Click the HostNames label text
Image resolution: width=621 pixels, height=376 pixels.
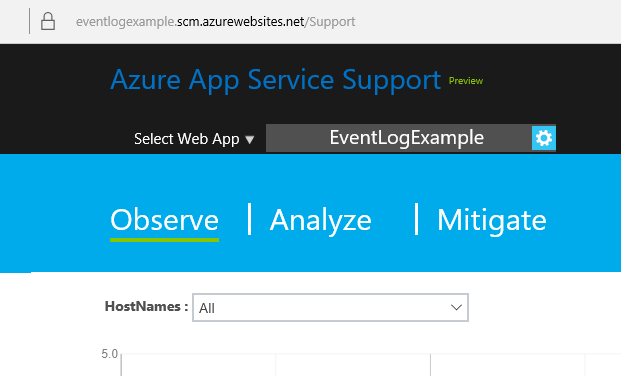(146, 307)
